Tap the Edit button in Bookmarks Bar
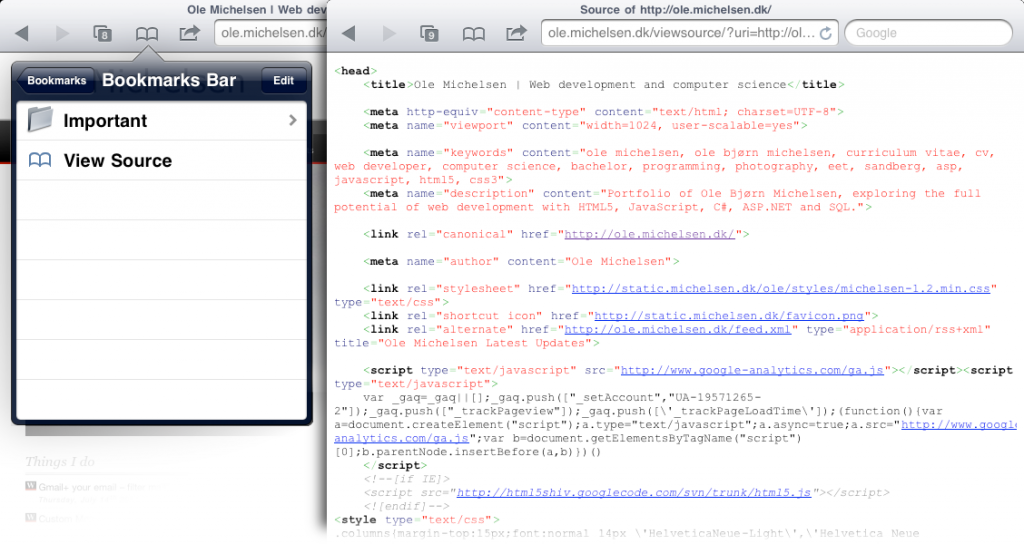 click(283, 80)
